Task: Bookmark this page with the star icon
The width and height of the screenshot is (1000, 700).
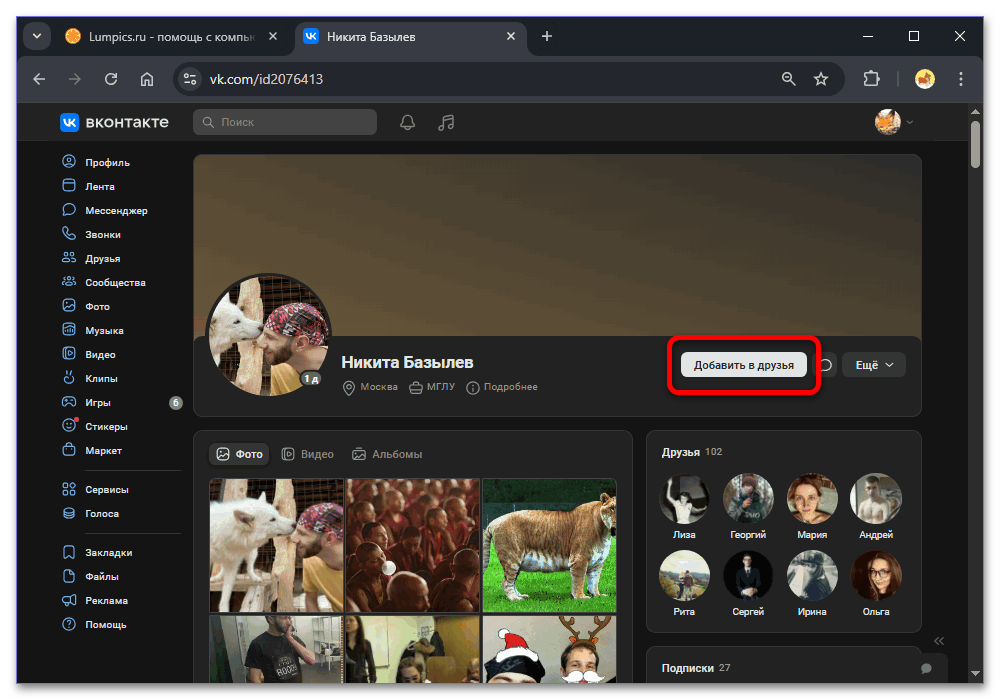Action: coord(821,79)
